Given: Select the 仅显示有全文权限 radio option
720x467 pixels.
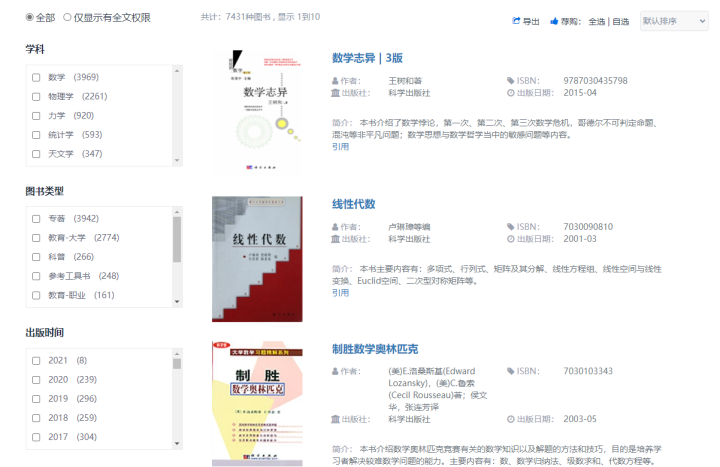Looking at the screenshot, I should click(67, 17).
